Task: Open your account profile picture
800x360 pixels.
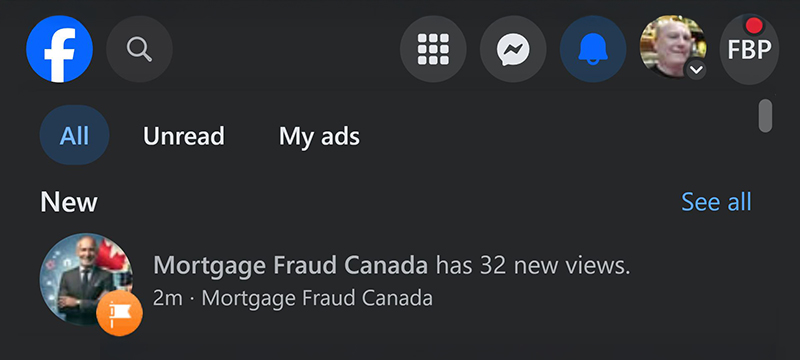Action: 673,47
